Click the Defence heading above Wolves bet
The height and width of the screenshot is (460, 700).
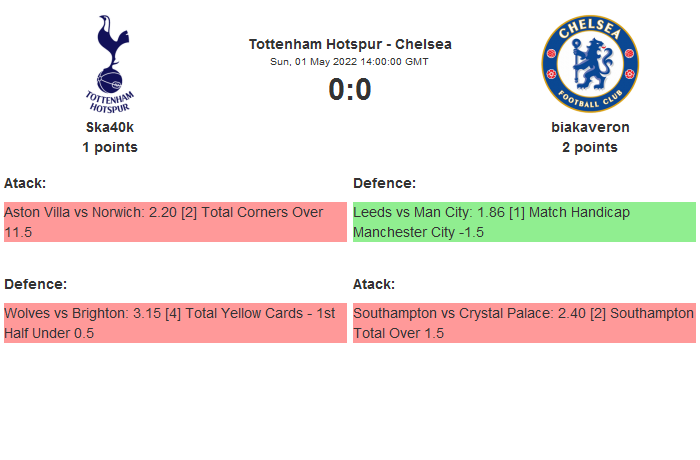tap(35, 284)
